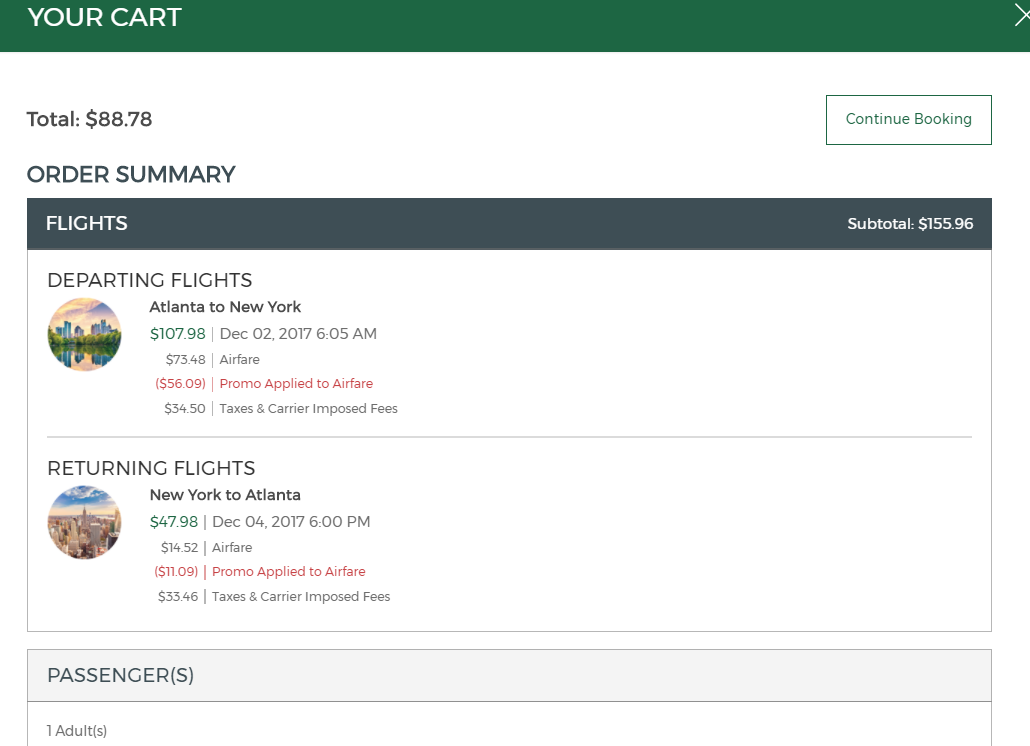
Task: Click the Continue Booking button
Action: (908, 120)
